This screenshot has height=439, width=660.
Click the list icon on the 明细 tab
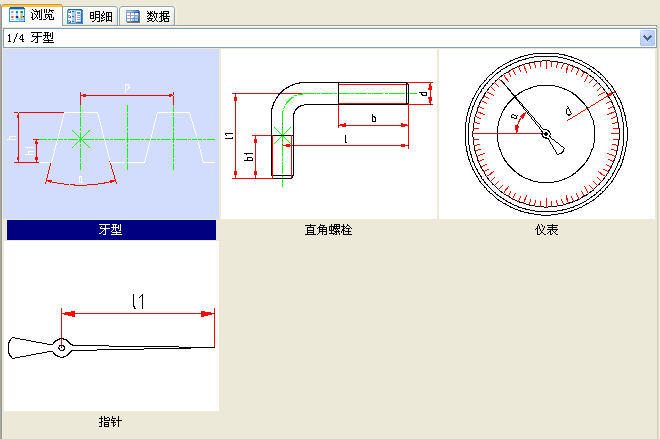tap(76, 16)
